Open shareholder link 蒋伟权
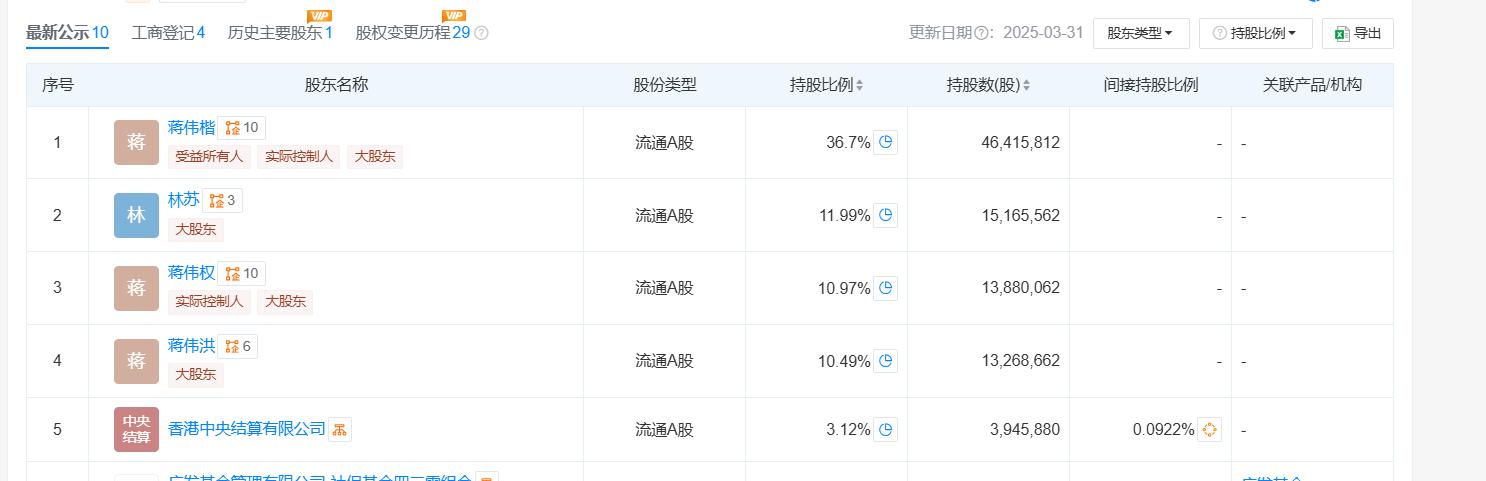The image size is (1486, 481). pyautogui.click(x=192, y=273)
